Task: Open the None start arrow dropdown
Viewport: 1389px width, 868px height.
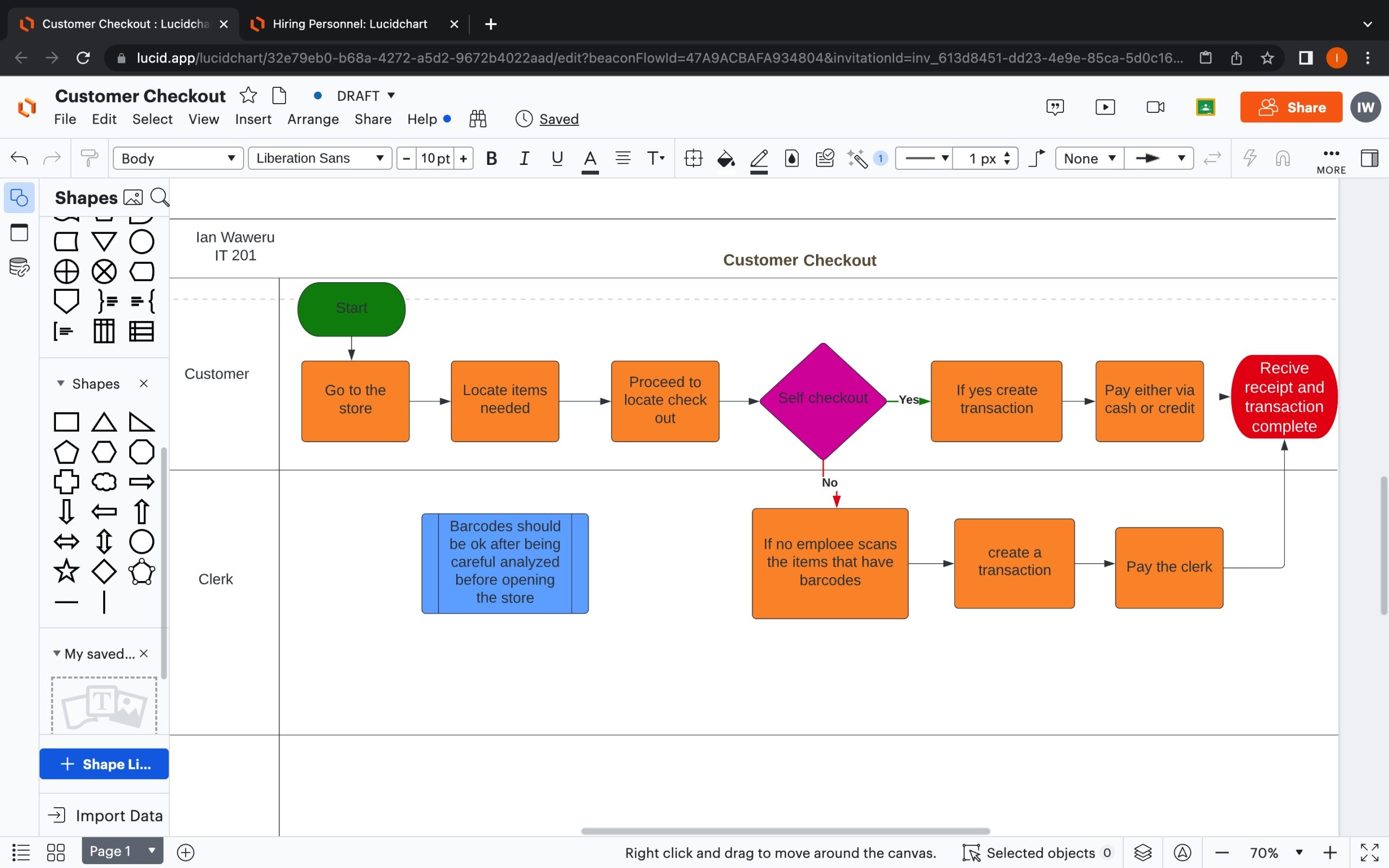Action: tap(1089, 158)
